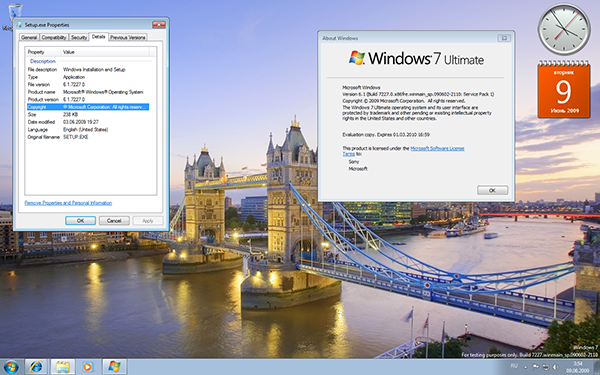Open the network status tray icon
Viewport: 600px width, 375px height.
coord(545,367)
